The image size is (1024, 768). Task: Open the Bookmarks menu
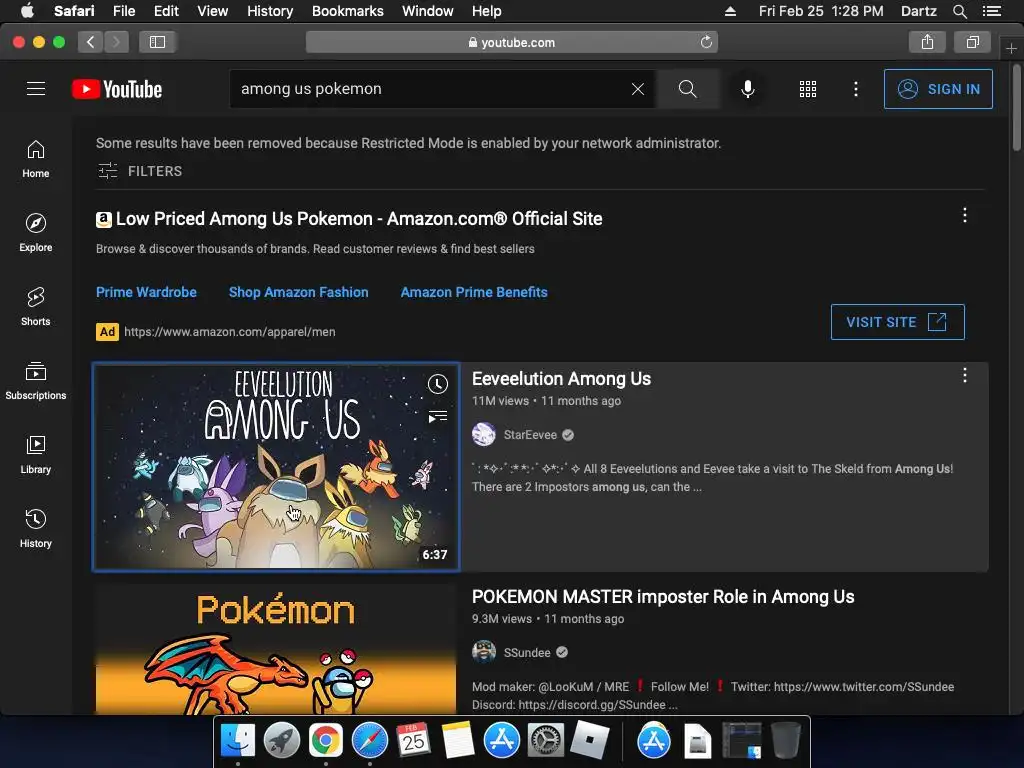click(x=347, y=11)
